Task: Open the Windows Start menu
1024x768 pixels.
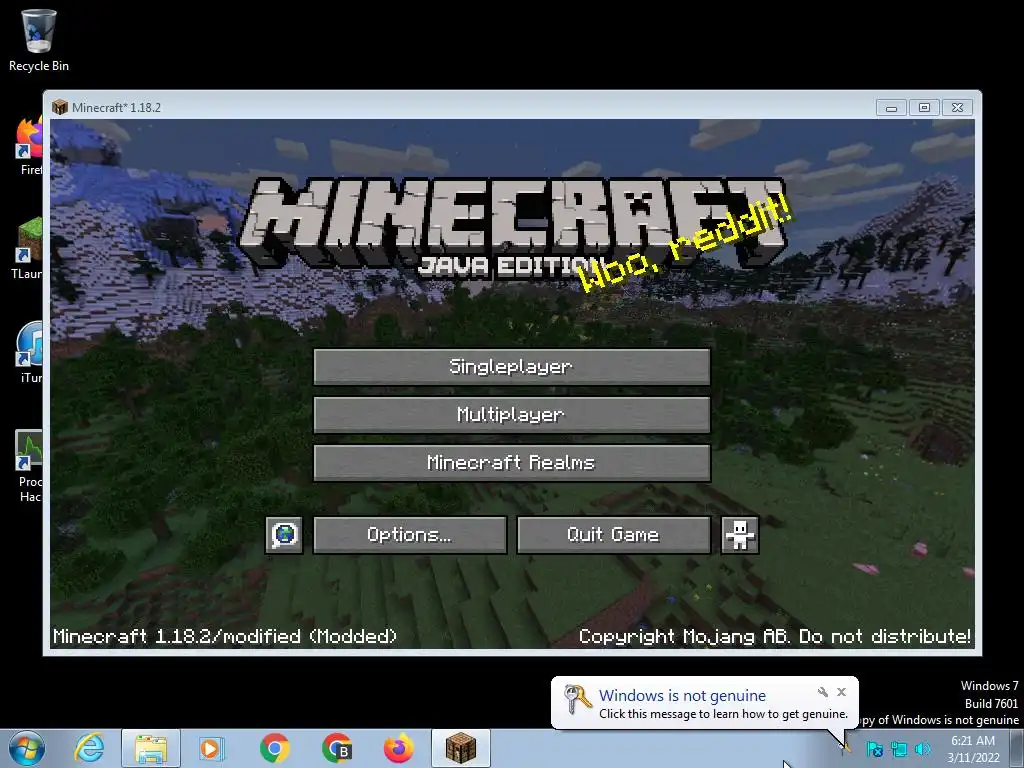Action: click(27, 748)
